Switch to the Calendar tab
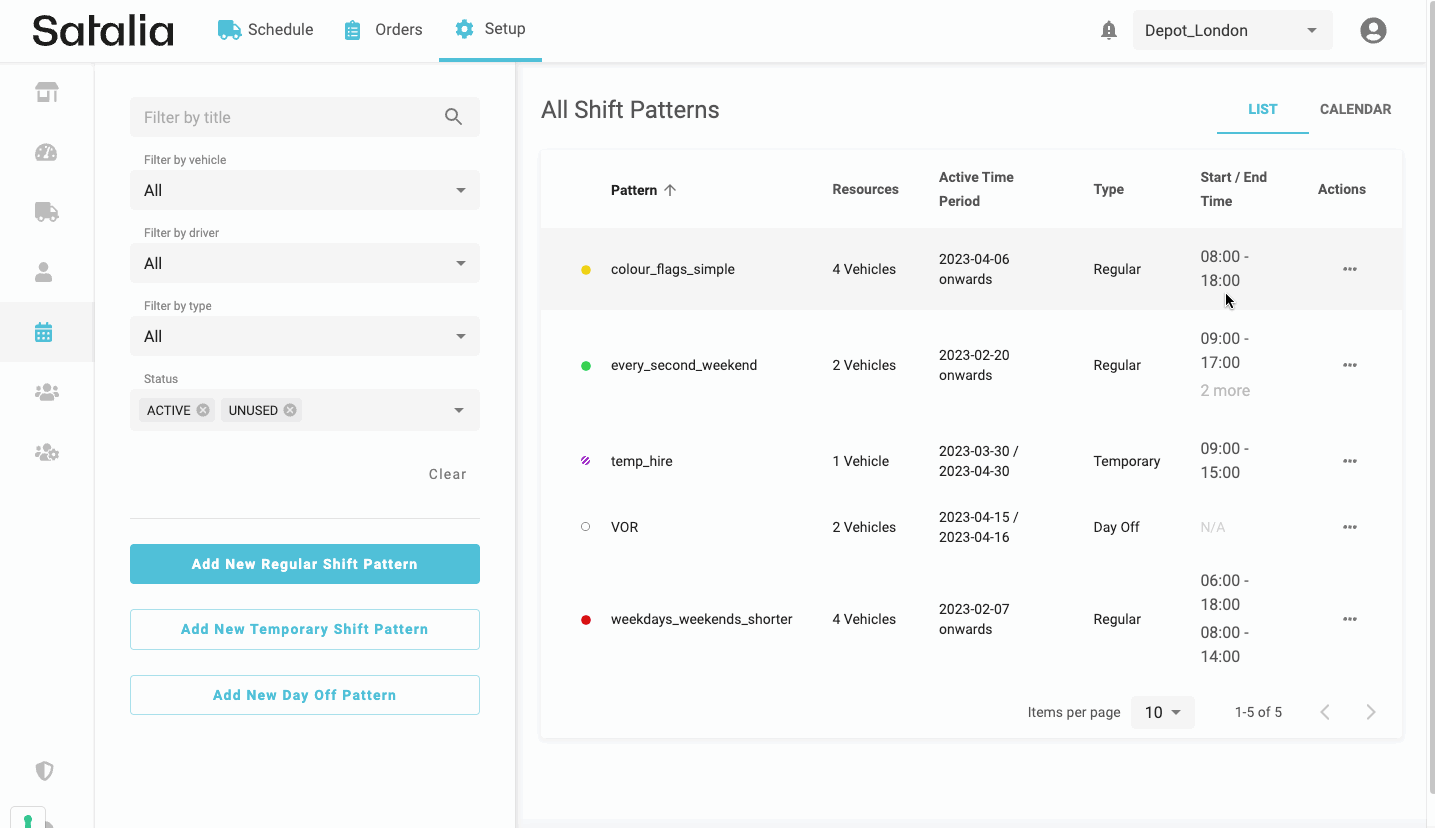The height and width of the screenshot is (828, 1435). point(1355,109)
